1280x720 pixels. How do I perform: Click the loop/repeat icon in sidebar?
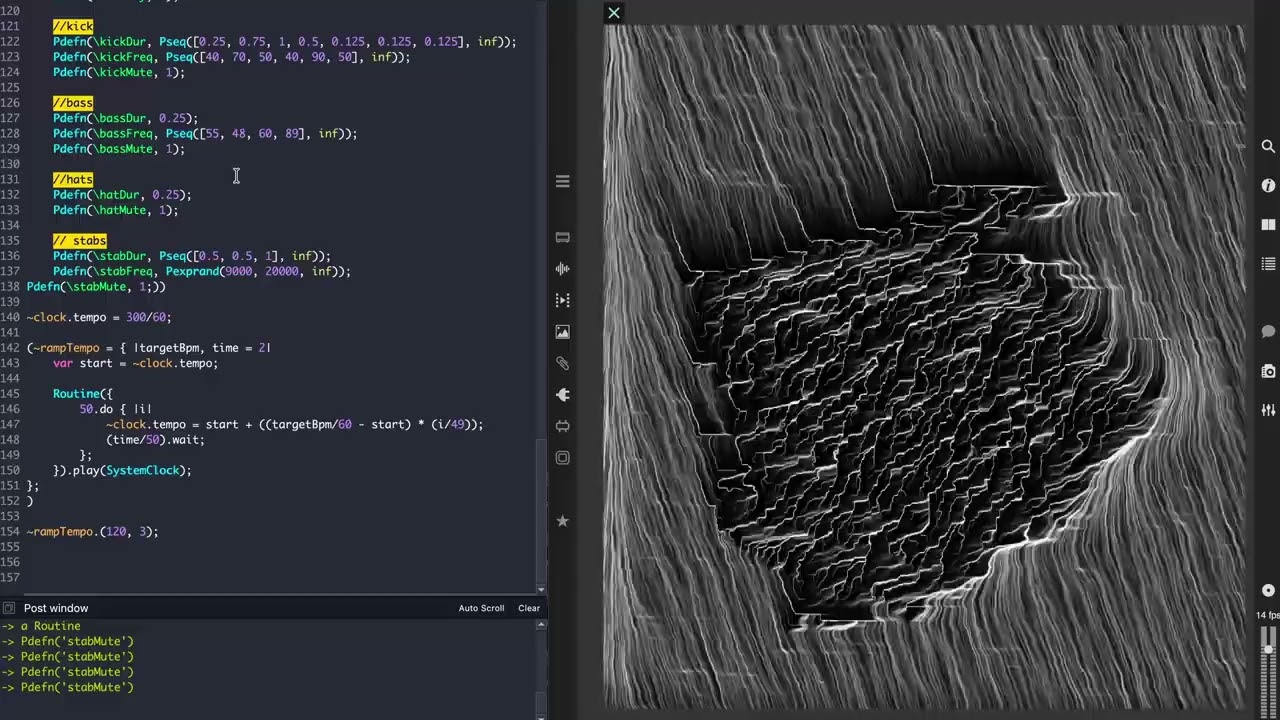[x=562, y=426]
